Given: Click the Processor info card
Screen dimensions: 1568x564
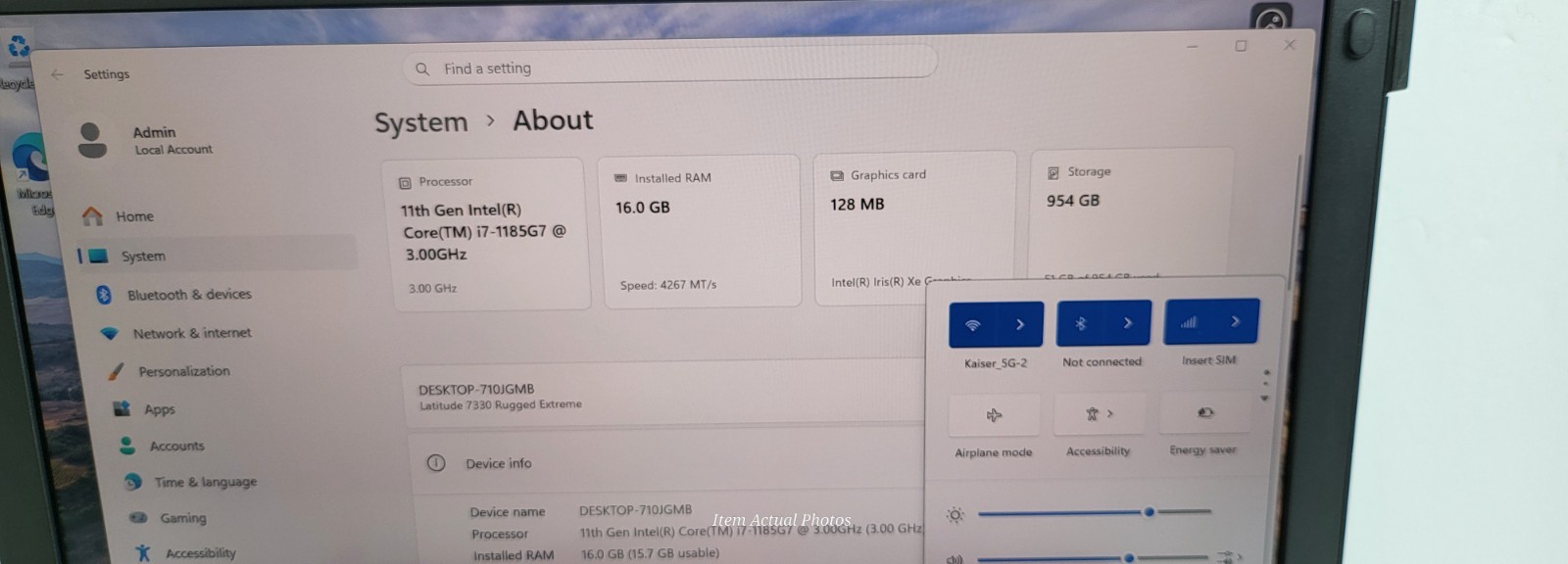Looking at the screenshot, I should (x=489, y=234).
